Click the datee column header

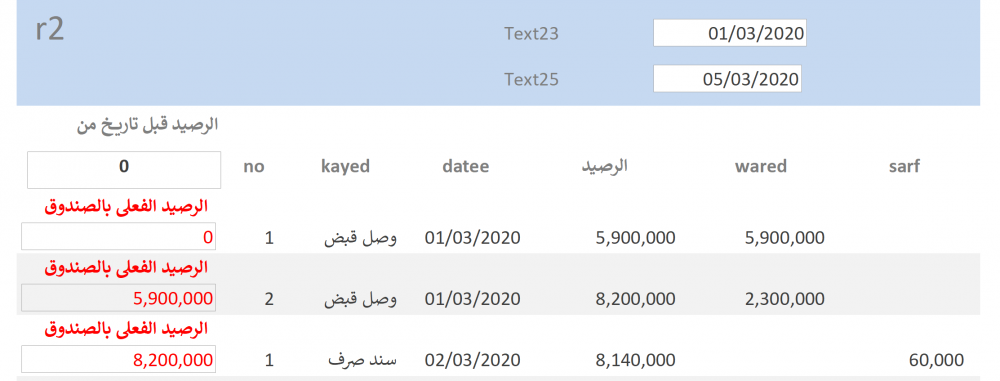pos(466,167)
